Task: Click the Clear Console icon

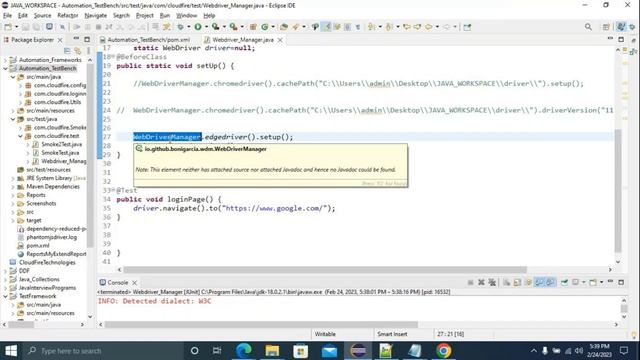Action: (507, 282)
